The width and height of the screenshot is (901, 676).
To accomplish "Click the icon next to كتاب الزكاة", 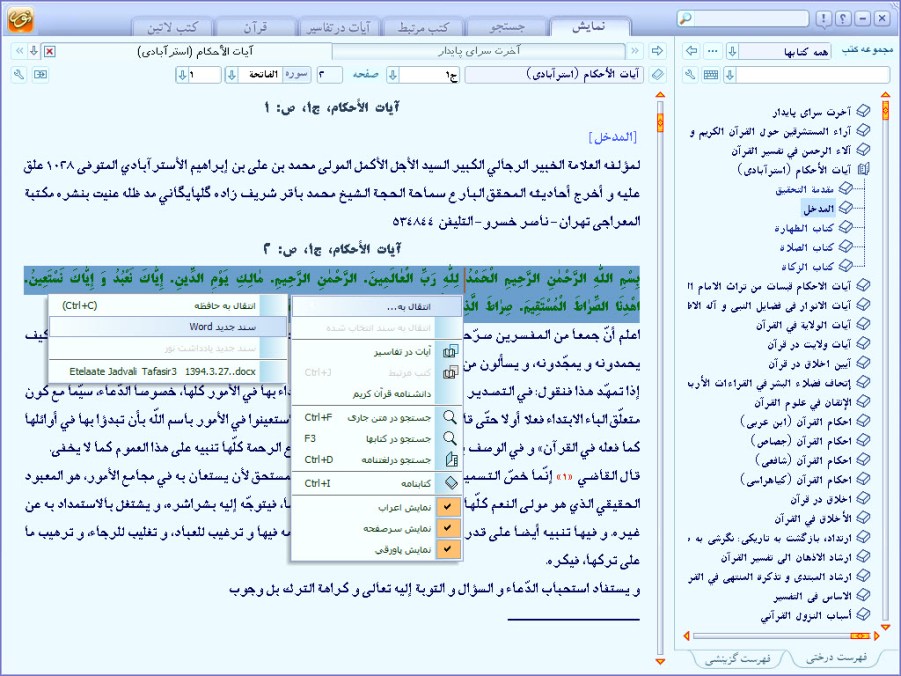I will click(845, 266).
